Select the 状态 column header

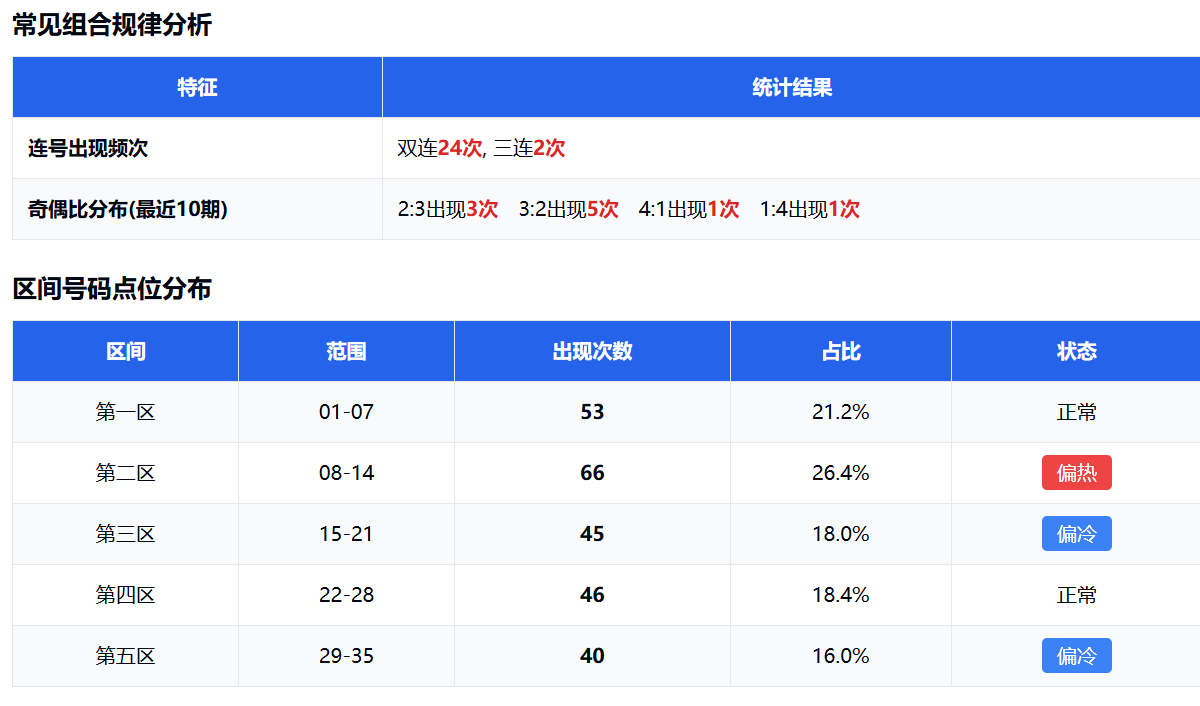click(1076, 351)
